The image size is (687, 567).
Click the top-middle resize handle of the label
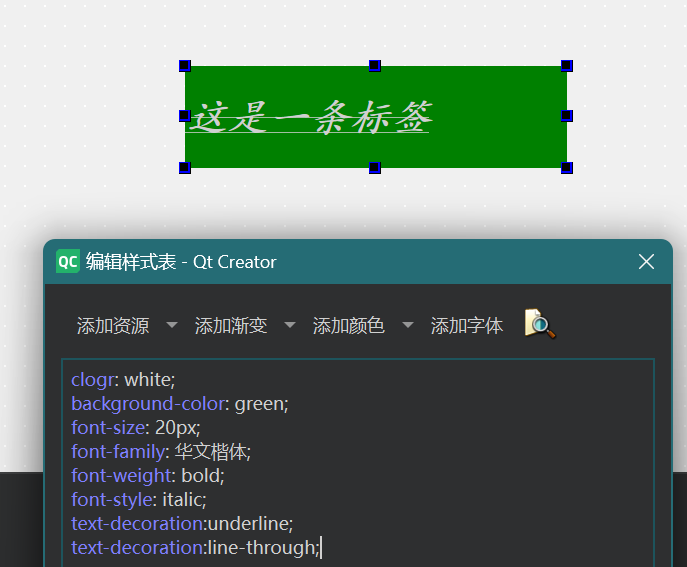pos(375,66)
